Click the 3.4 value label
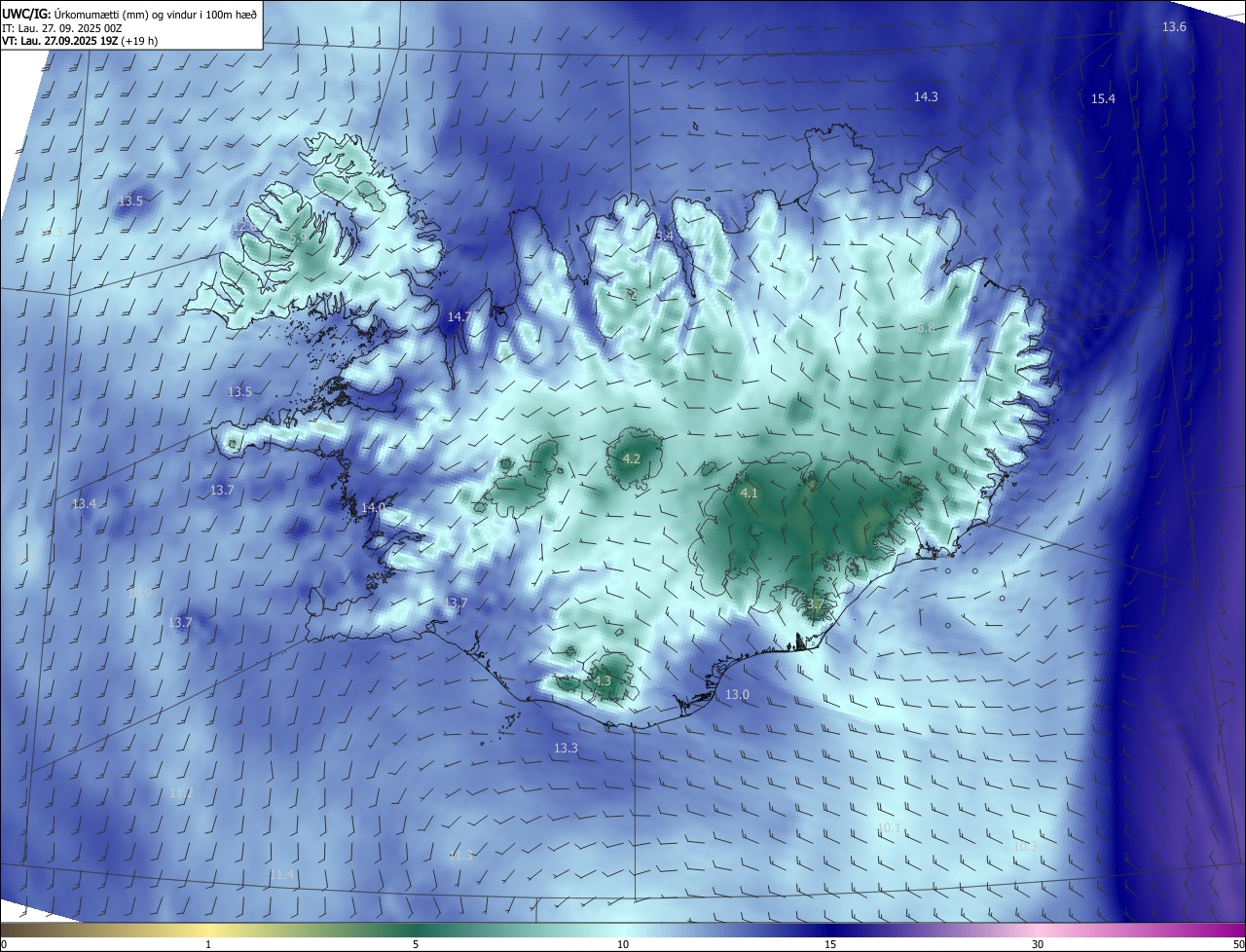 coord(664,237)
